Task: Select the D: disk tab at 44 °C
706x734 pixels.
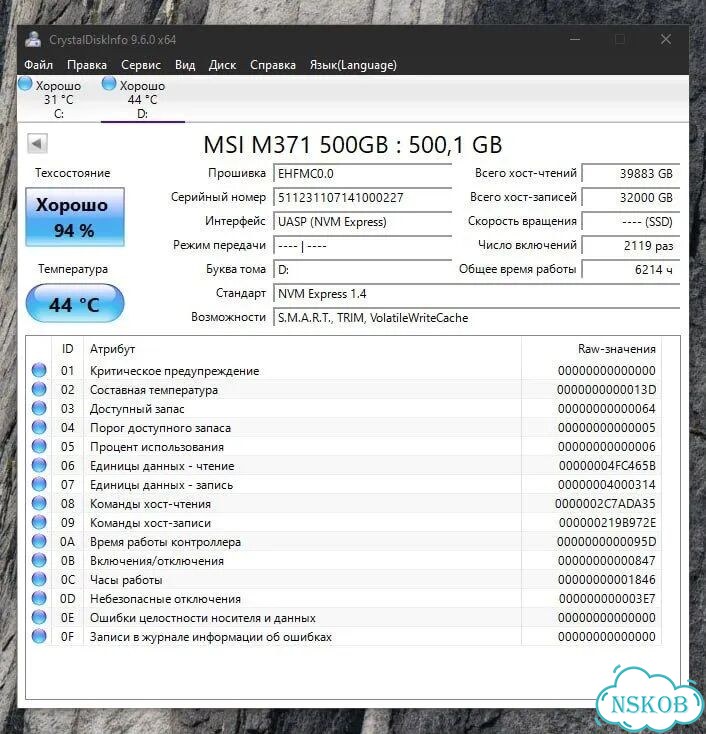Action: tap(142, 99)
